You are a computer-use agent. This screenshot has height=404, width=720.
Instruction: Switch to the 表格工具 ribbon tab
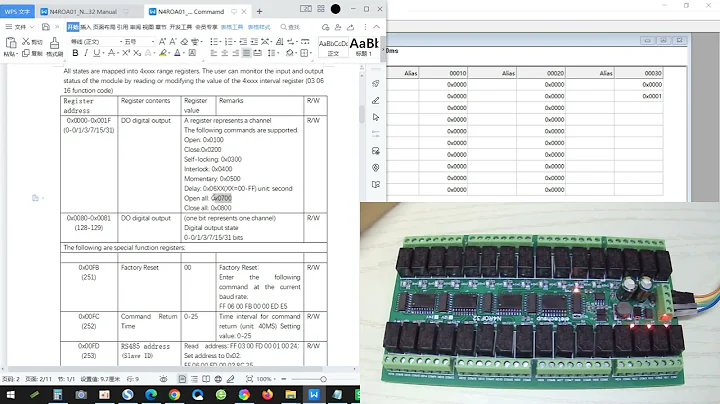[232, 27]
